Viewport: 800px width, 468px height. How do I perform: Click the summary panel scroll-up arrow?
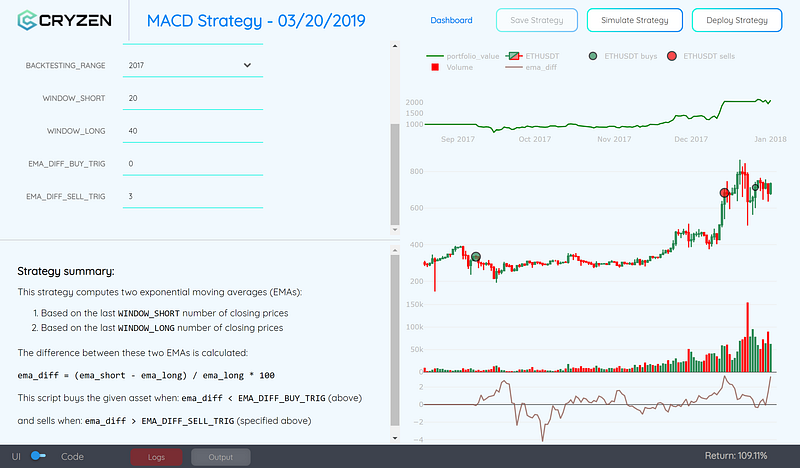395,250
